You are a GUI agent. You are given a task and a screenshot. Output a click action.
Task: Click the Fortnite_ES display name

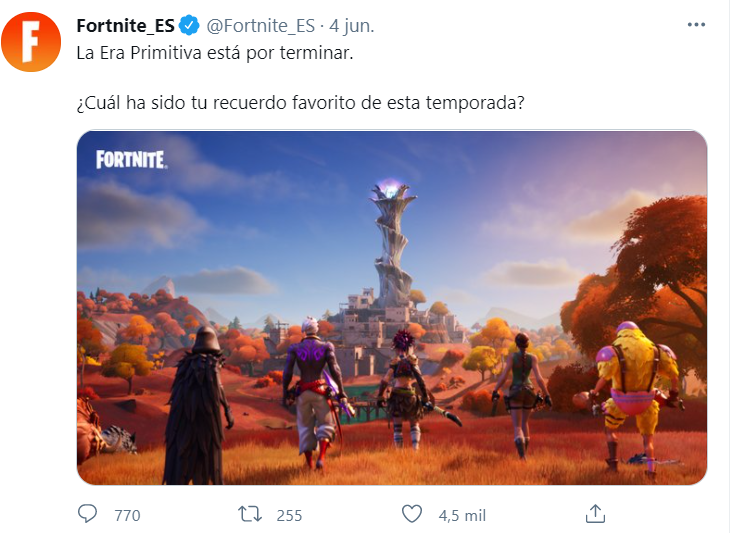pos(126,25)
